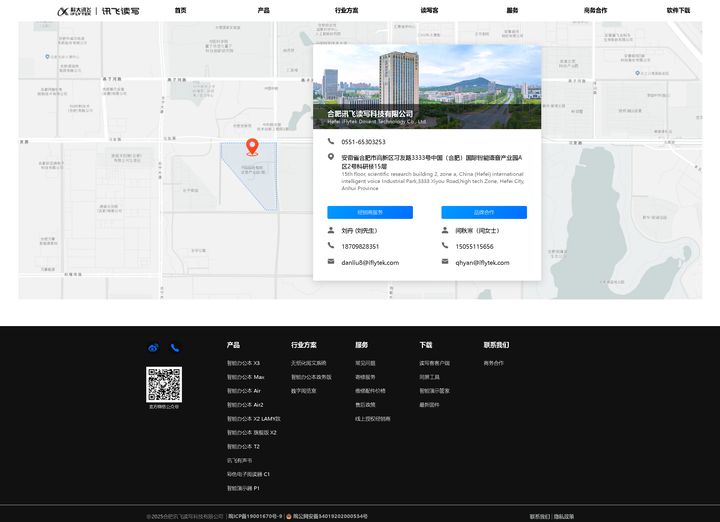Click the address location pin icon

[x=331, y=157]
